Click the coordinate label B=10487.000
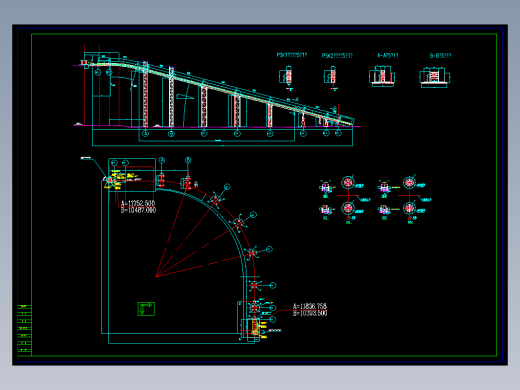 138,210
